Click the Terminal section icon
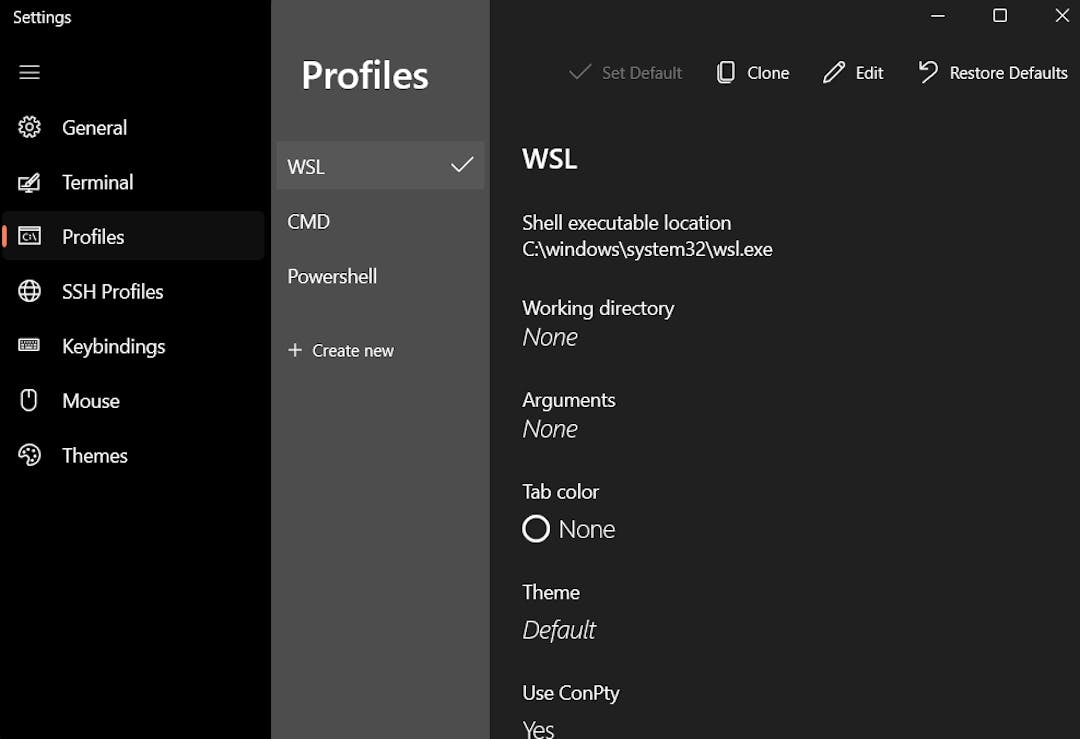The image size is (1080, 739). (30, 182)
